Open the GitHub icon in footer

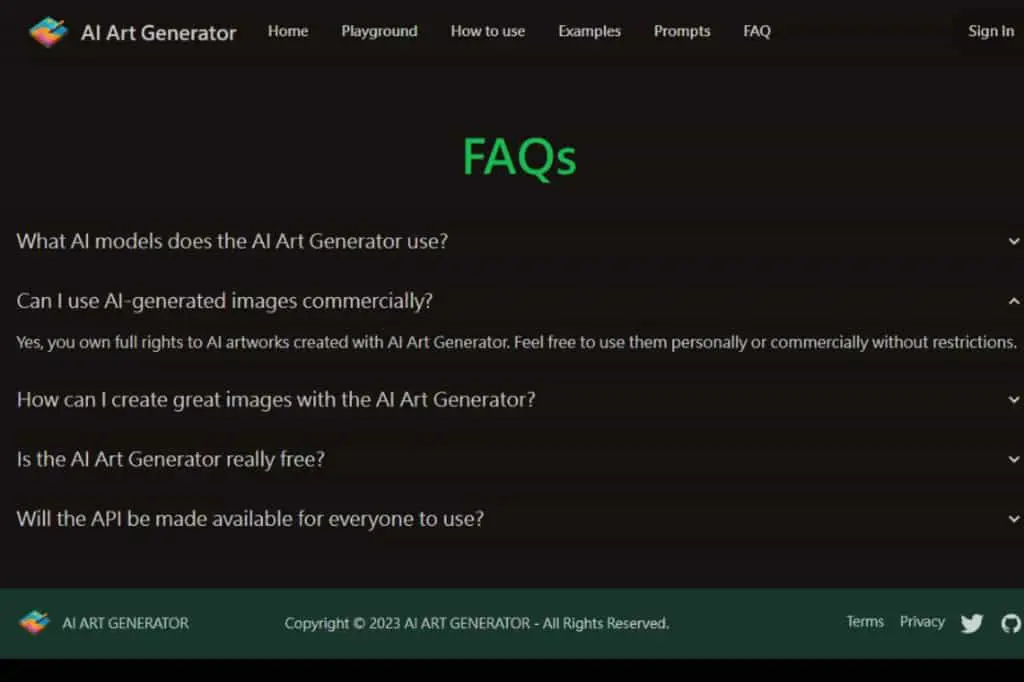pos(1011,623)
